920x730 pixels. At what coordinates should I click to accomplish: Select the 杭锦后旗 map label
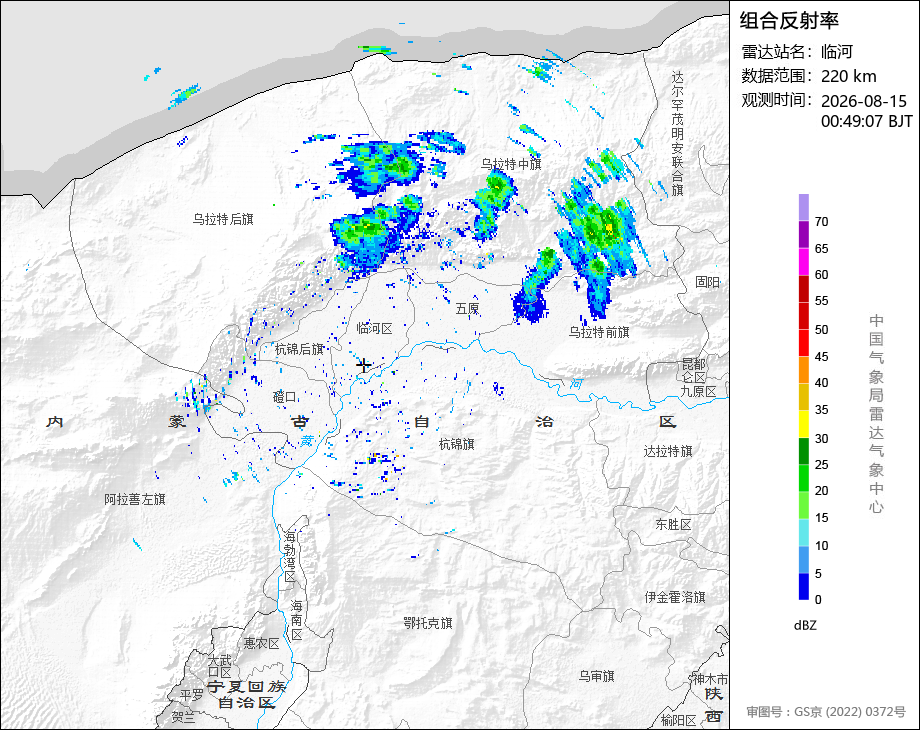(x=299, y=349)
